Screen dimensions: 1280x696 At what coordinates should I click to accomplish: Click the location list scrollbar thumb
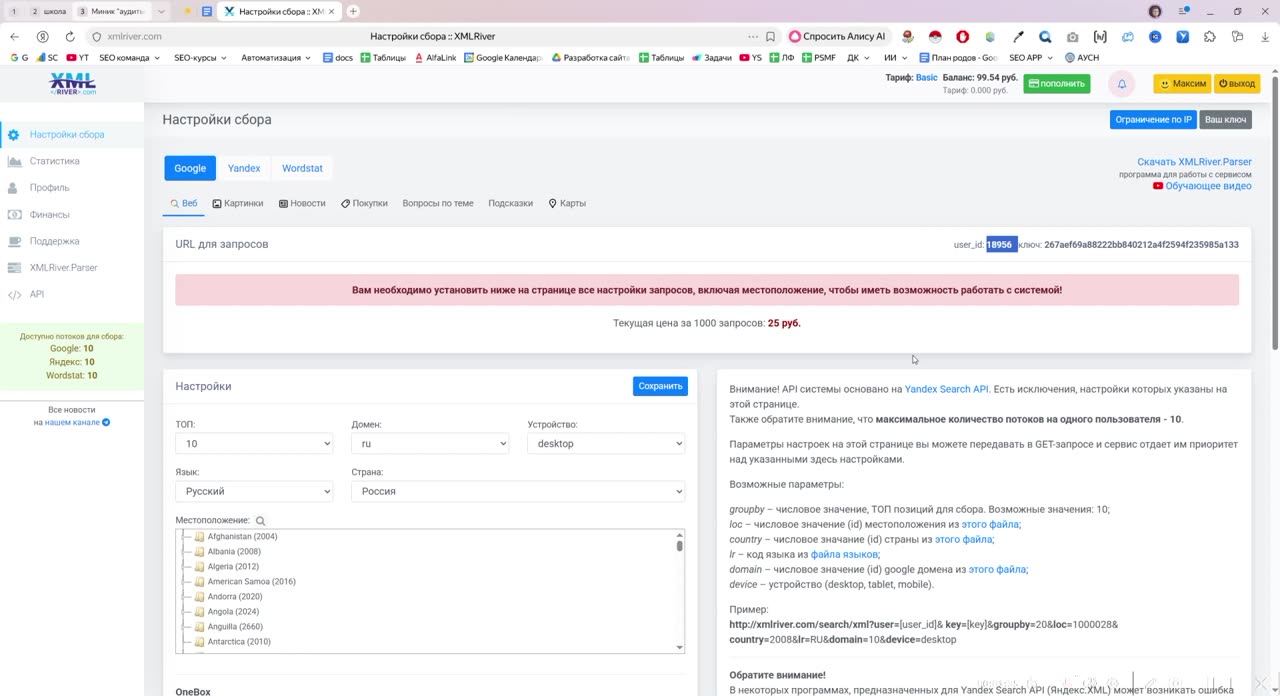pyautogui.click(x=680, y=544)
